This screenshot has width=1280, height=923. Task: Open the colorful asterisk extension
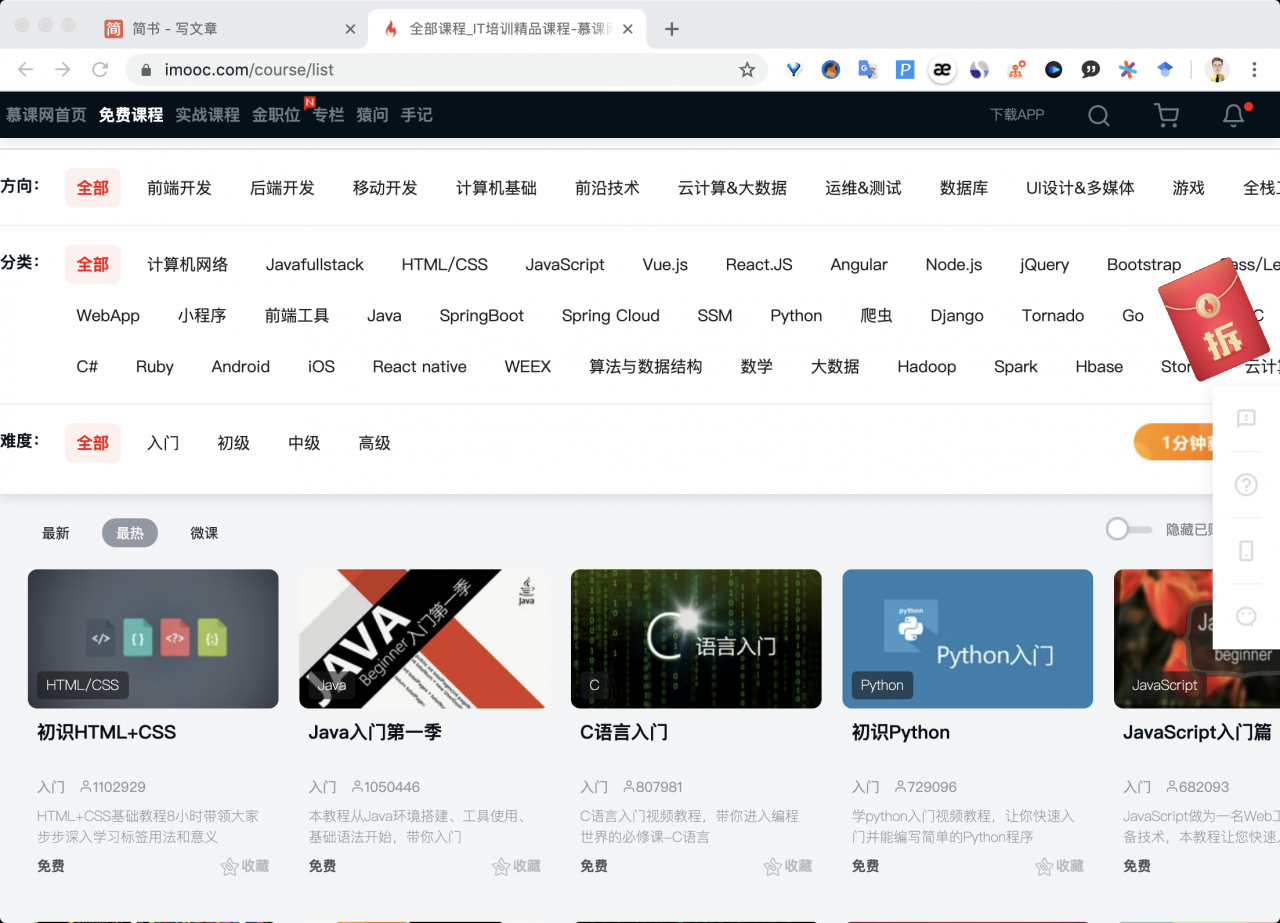click(x=1128, y=69)
